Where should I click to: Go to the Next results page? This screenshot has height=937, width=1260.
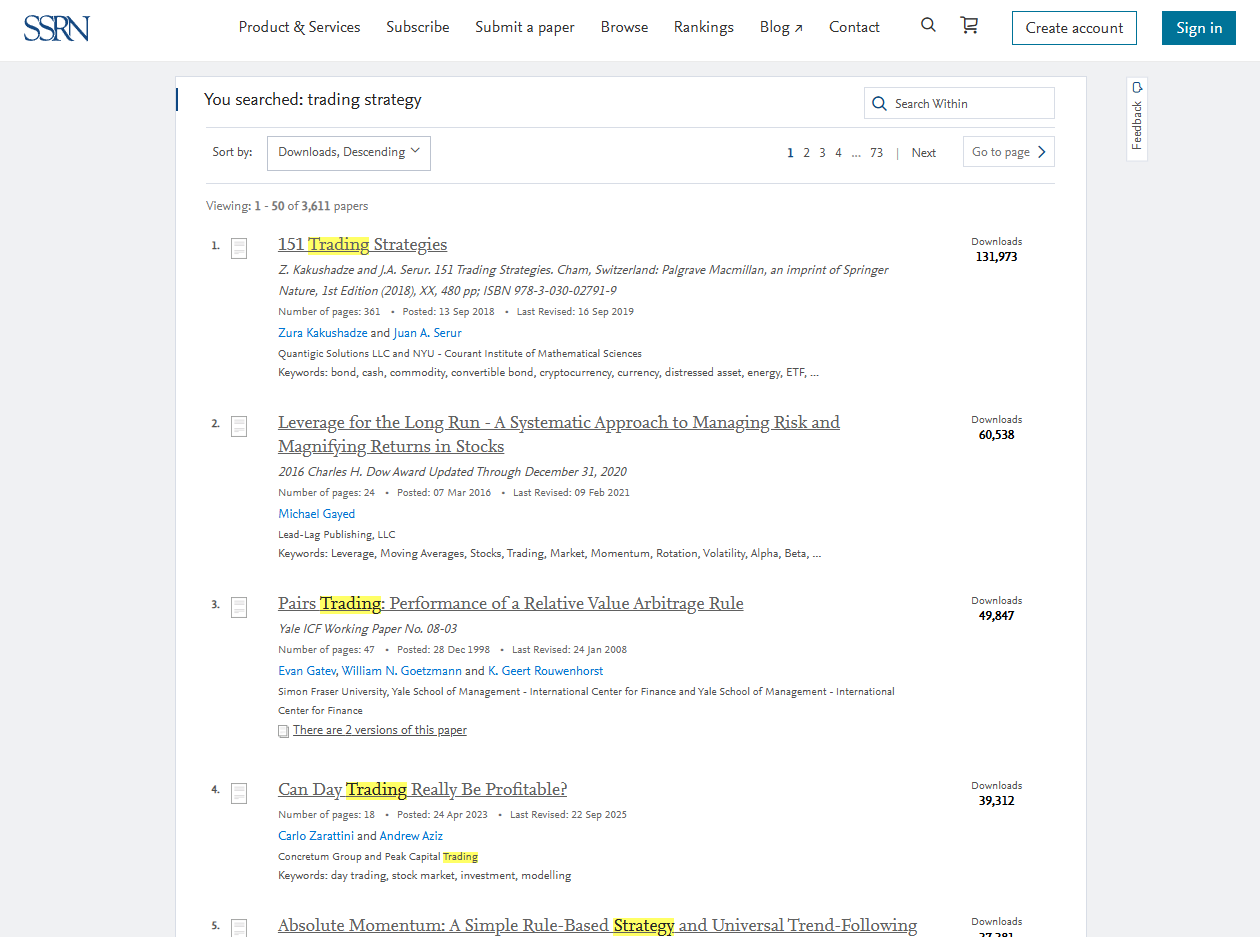coord(924,153)
